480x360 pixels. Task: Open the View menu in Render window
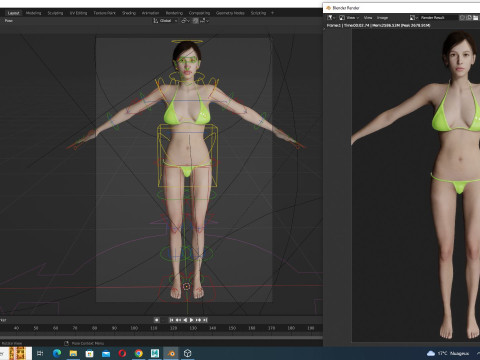pos(368,18)
